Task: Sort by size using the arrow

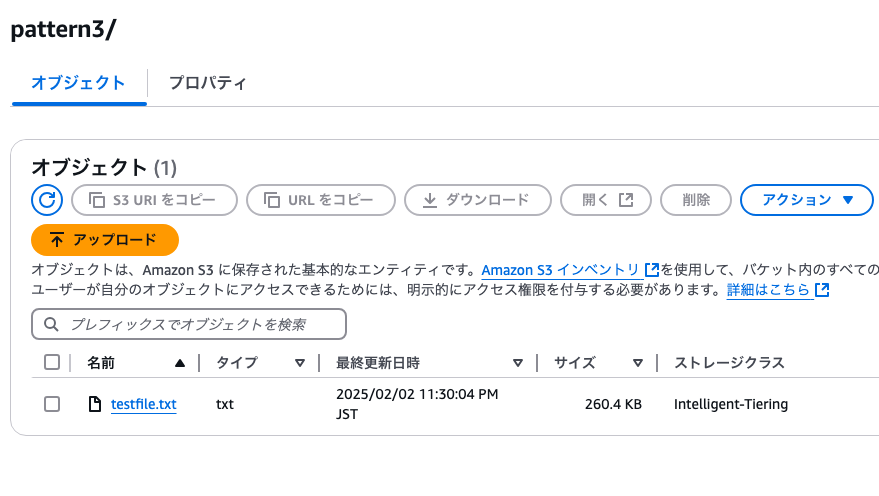Action: tap(637, 363)
